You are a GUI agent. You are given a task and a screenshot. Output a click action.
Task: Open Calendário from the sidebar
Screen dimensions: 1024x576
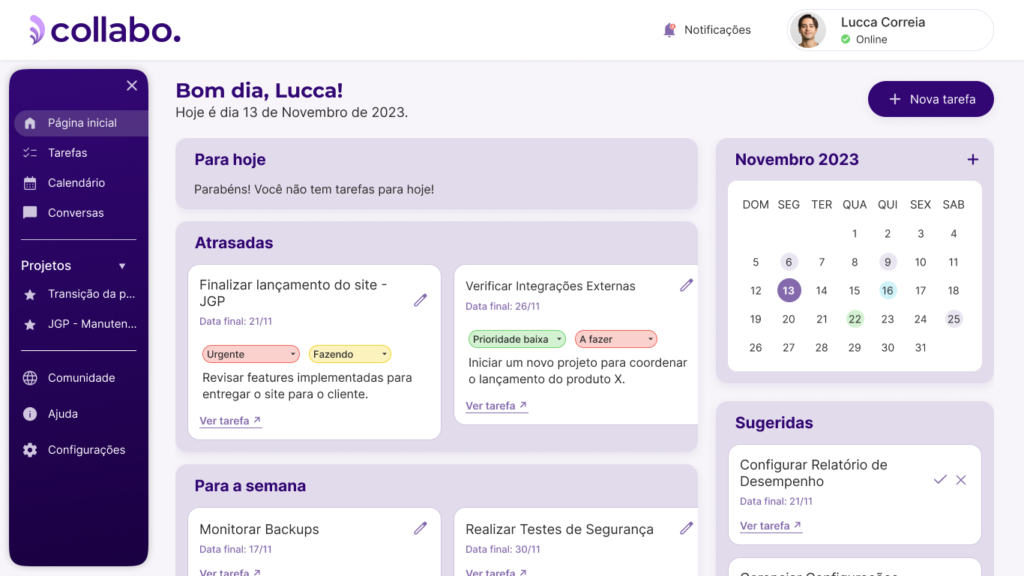(76, 183)
